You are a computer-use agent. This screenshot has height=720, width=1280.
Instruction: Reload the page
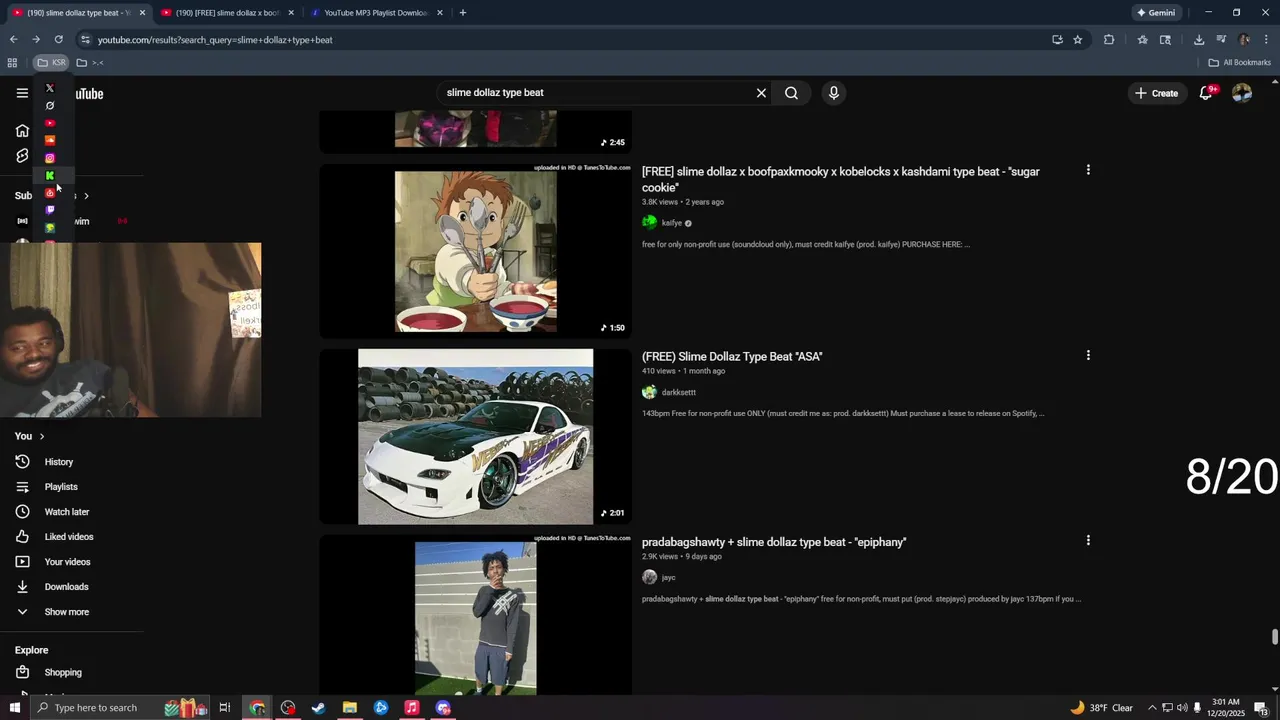coord(58,40)
